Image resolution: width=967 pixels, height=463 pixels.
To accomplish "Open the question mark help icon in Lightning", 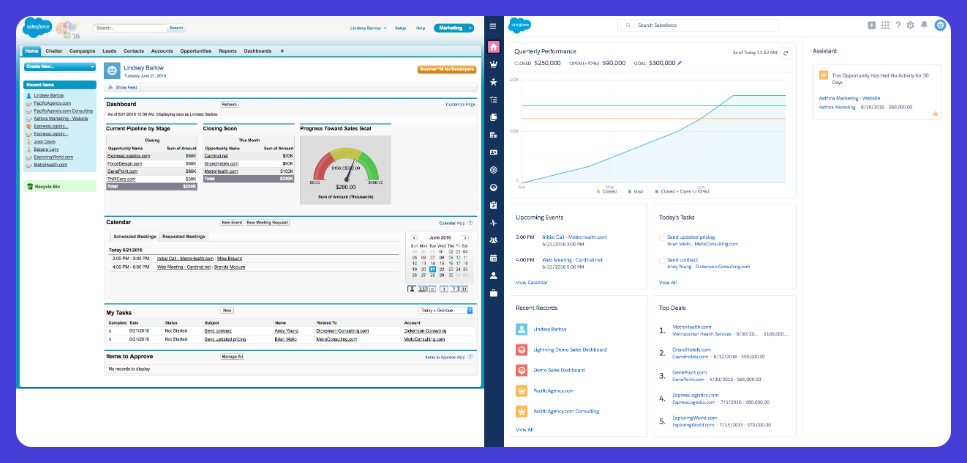I will pos(898,25).
